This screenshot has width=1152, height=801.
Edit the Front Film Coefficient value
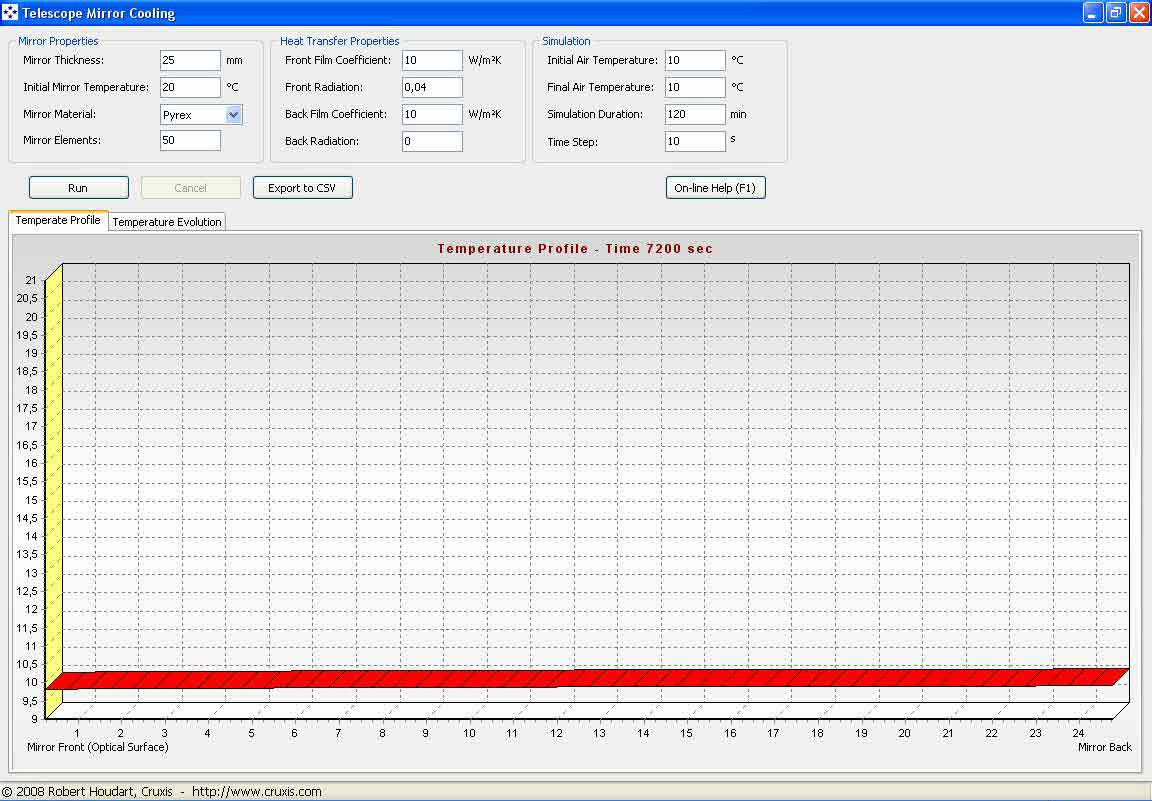tap(432, 61)
